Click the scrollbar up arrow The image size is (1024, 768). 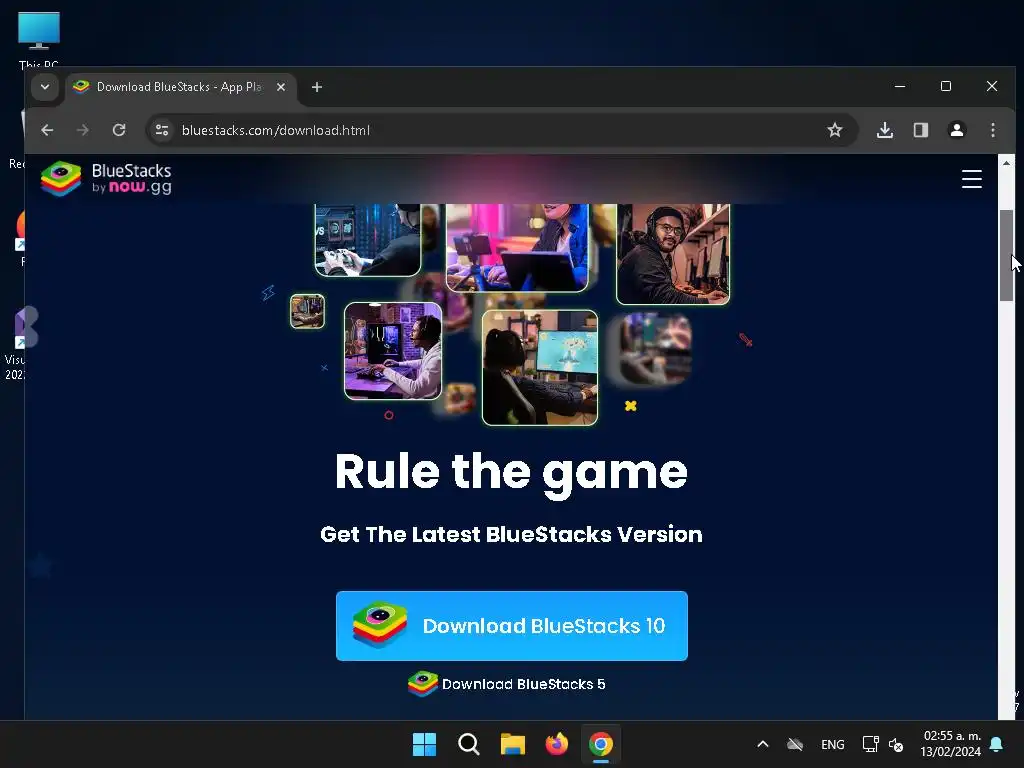pos(1006,163)
